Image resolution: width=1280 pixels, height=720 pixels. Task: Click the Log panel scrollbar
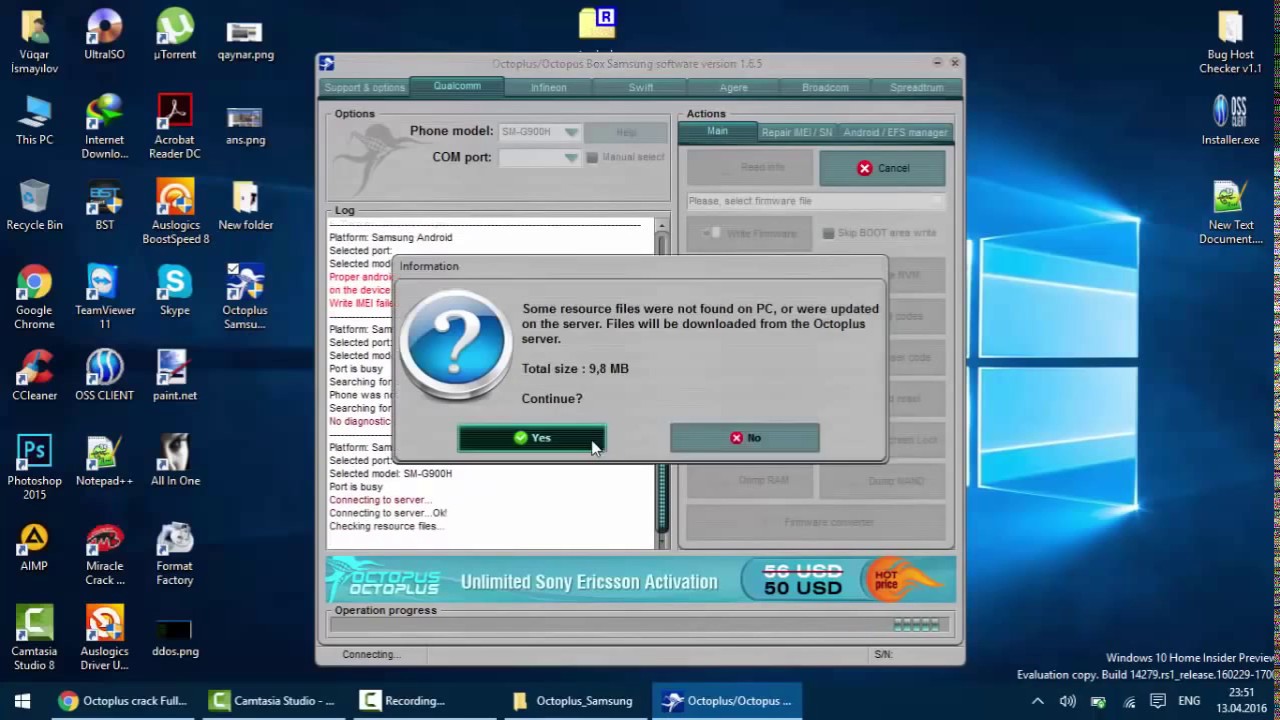661,383
